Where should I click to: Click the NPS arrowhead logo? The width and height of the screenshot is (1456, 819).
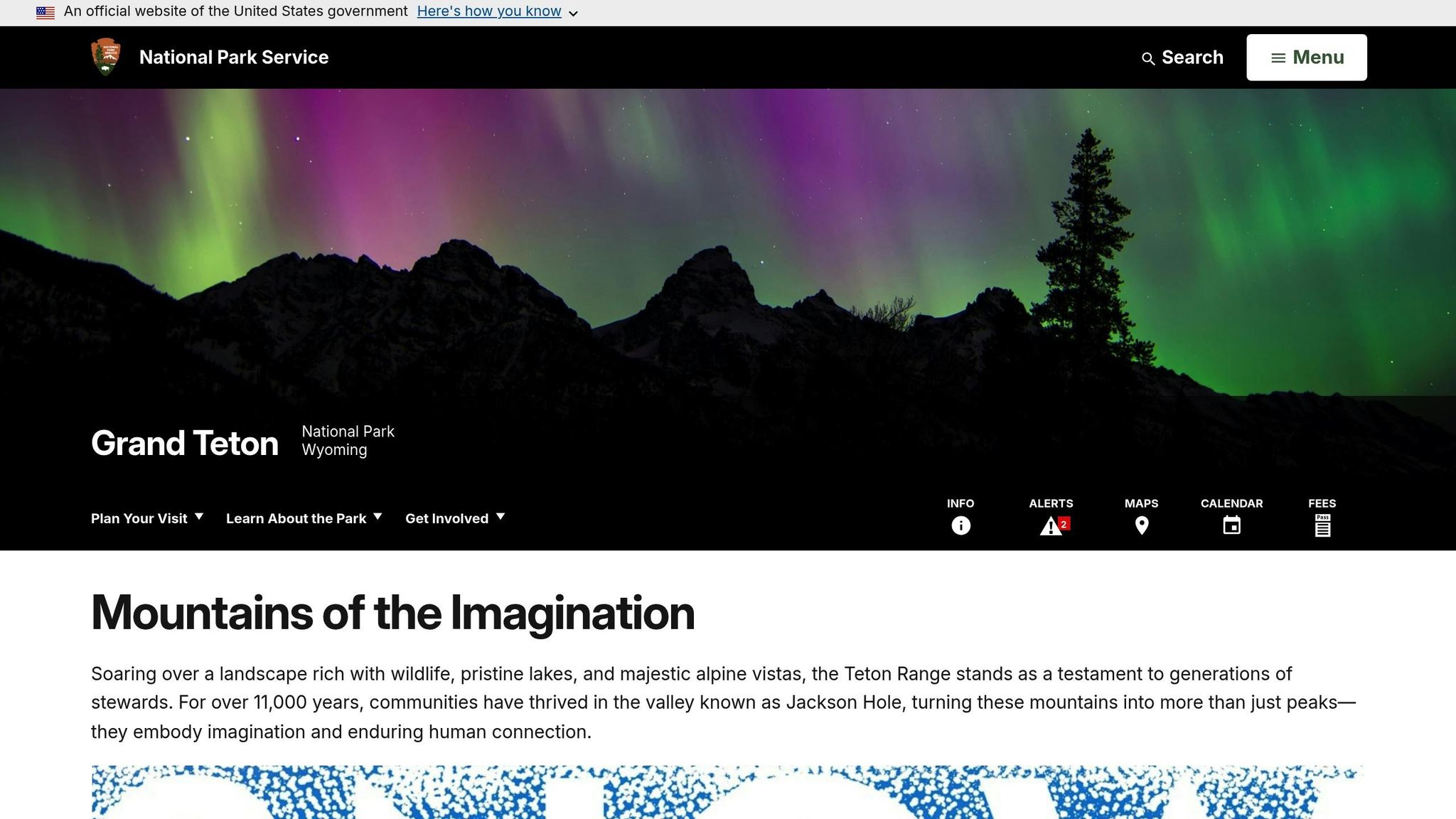[106, 57]
